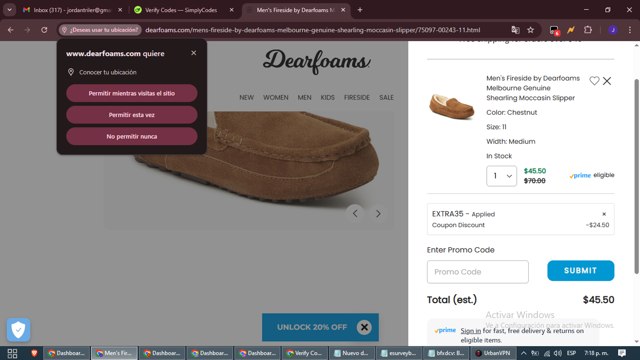Image resolution: width=640 pixels, height=360 pixels.
Task: Go back in browser history
Action: click(x=11, y=30)
